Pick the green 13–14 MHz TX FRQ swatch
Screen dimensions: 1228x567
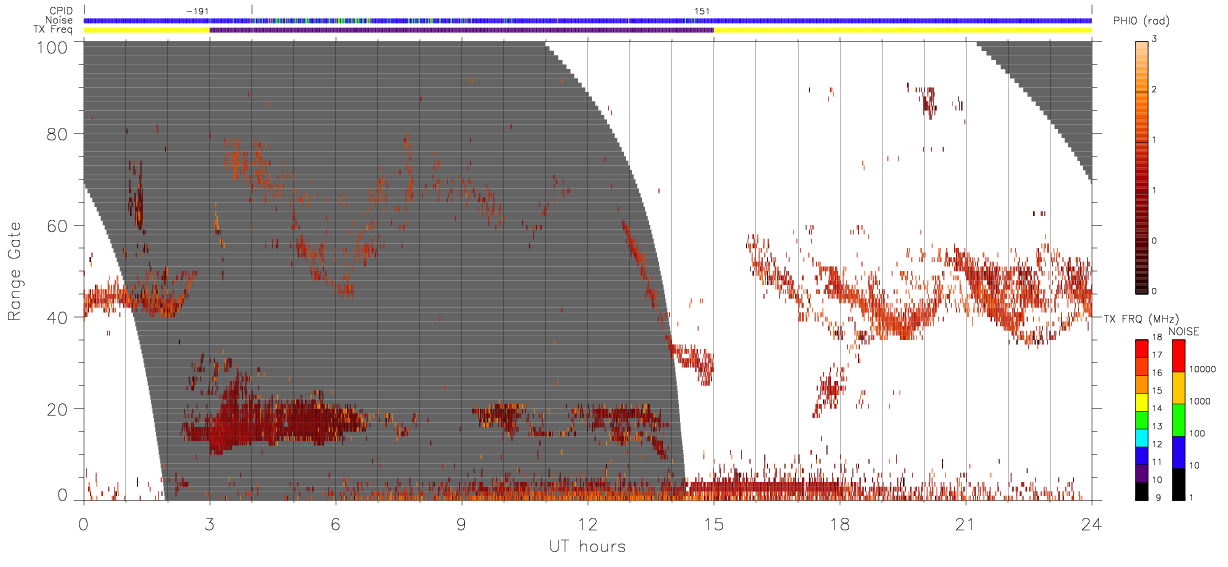coord(1142,419)
